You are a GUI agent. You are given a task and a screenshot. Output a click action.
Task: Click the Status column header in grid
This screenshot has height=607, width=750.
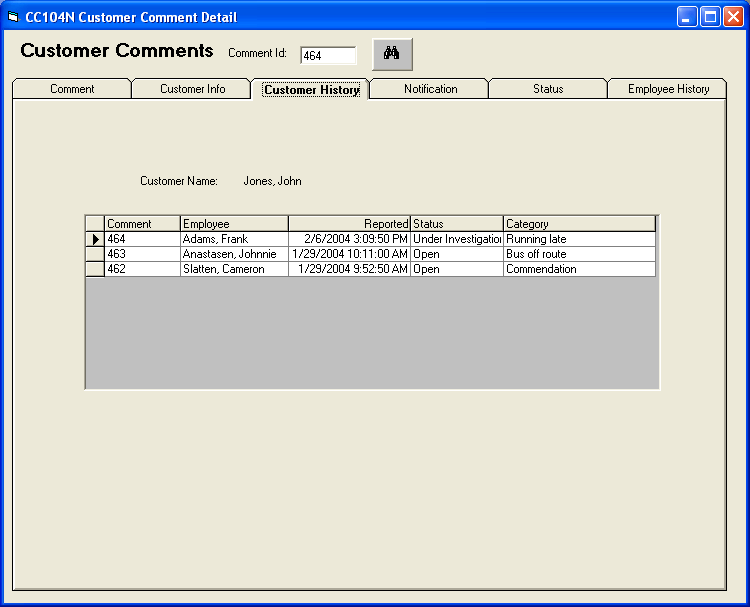[x=456, y=224]
